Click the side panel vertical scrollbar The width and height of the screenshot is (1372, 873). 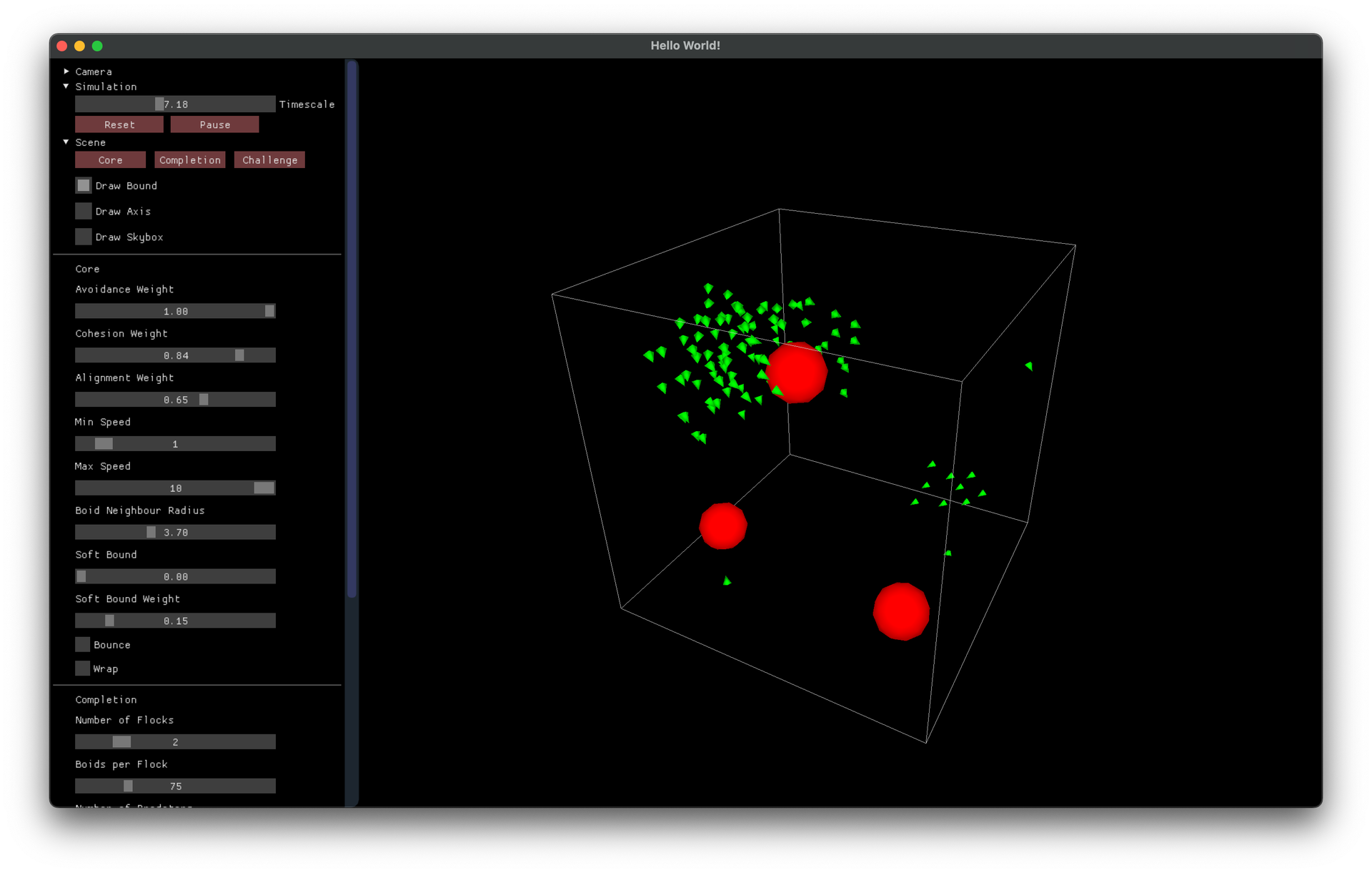pos(352,329)
